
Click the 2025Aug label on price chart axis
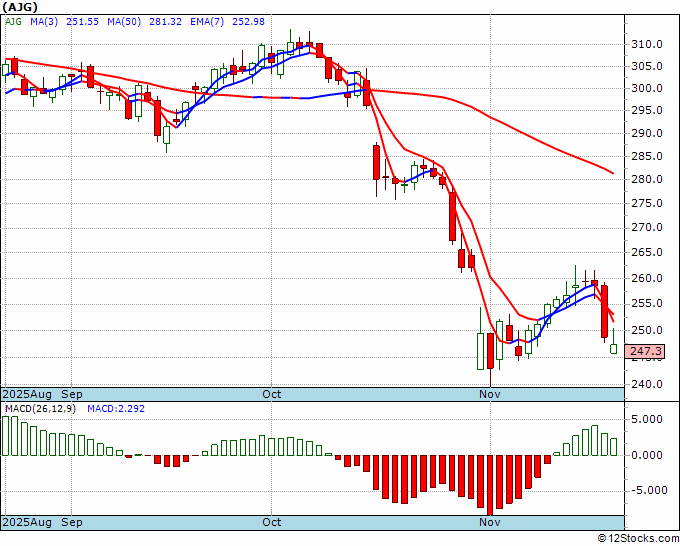[x=27, y=394]
